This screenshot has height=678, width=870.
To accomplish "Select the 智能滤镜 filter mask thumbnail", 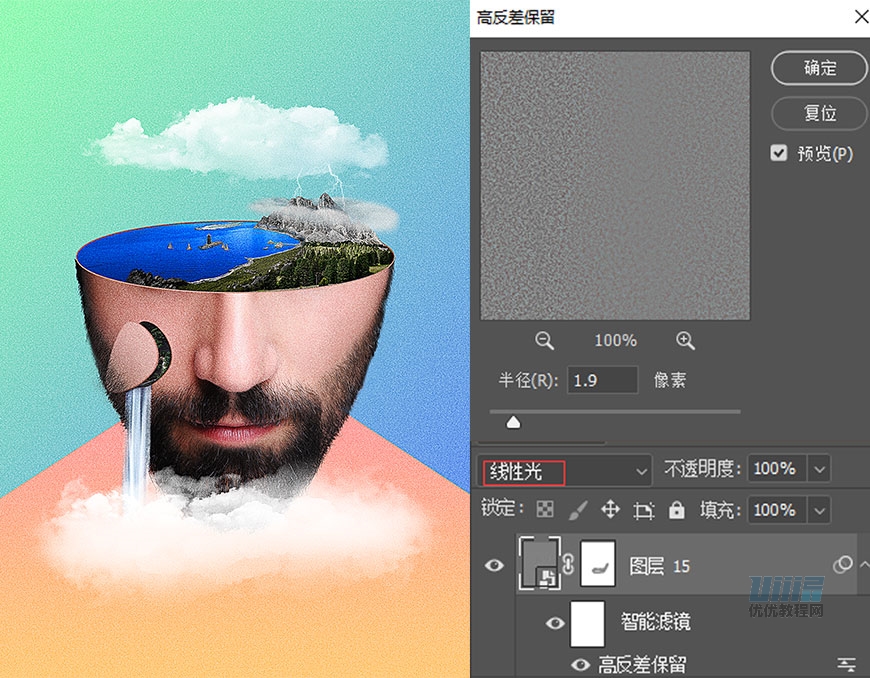I will pyautogui.click(x=588, y=624).
